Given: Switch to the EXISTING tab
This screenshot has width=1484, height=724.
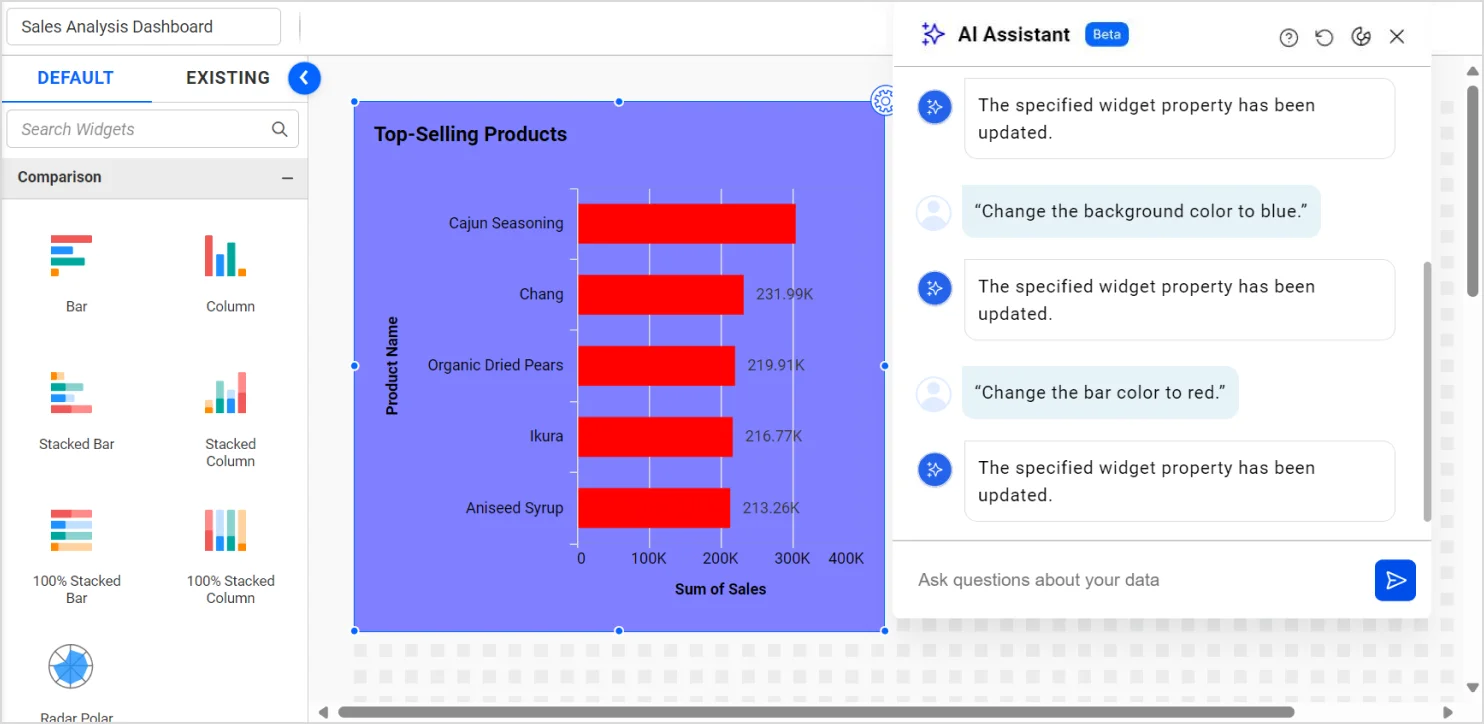Looking at the screenshot, I should (228, 78).
